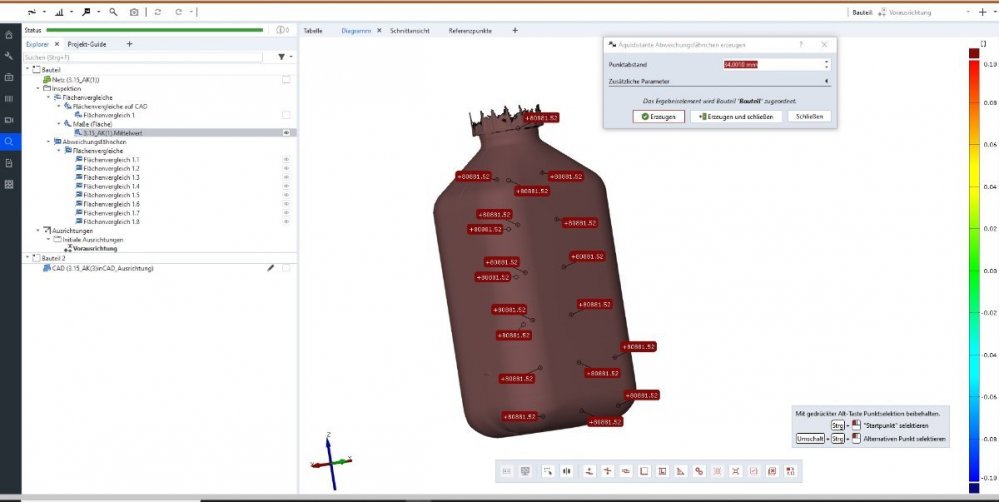
Task: Check the visibility box for Netz (3.15_AK(1))
Action: click(x=286, y=78)
